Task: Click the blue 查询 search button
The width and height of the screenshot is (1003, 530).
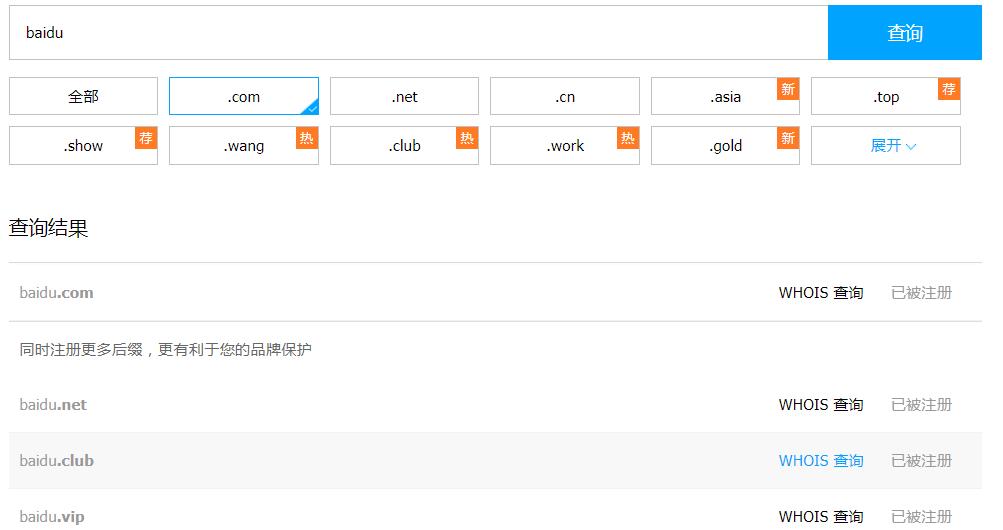Action: click(904, 33)
